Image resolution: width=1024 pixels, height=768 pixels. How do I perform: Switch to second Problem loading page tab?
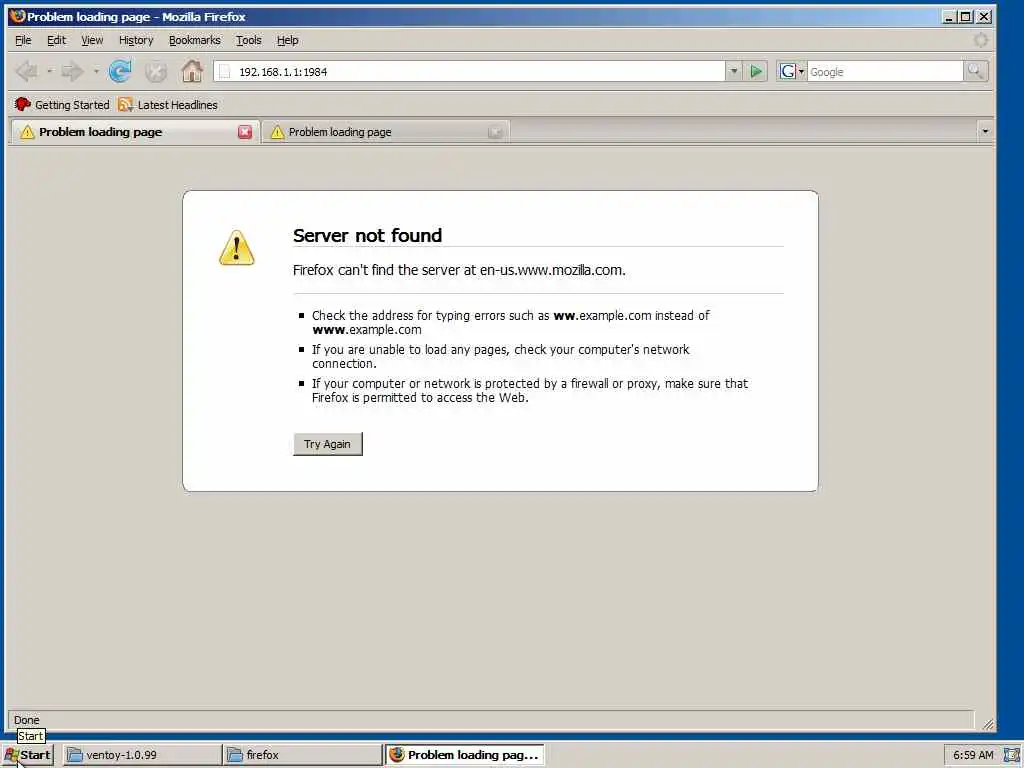385,133
